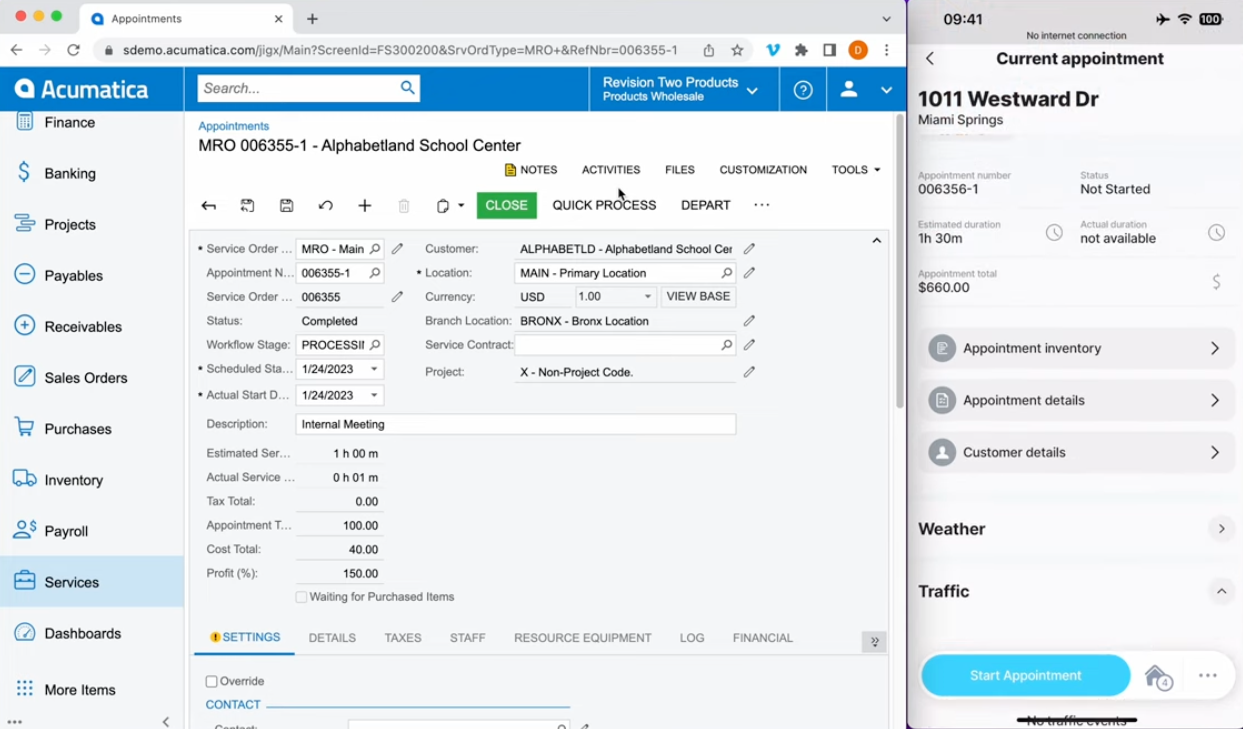Open Payroll module
The height and width of the screenshot is (729, 1243).
pos(66,531)
